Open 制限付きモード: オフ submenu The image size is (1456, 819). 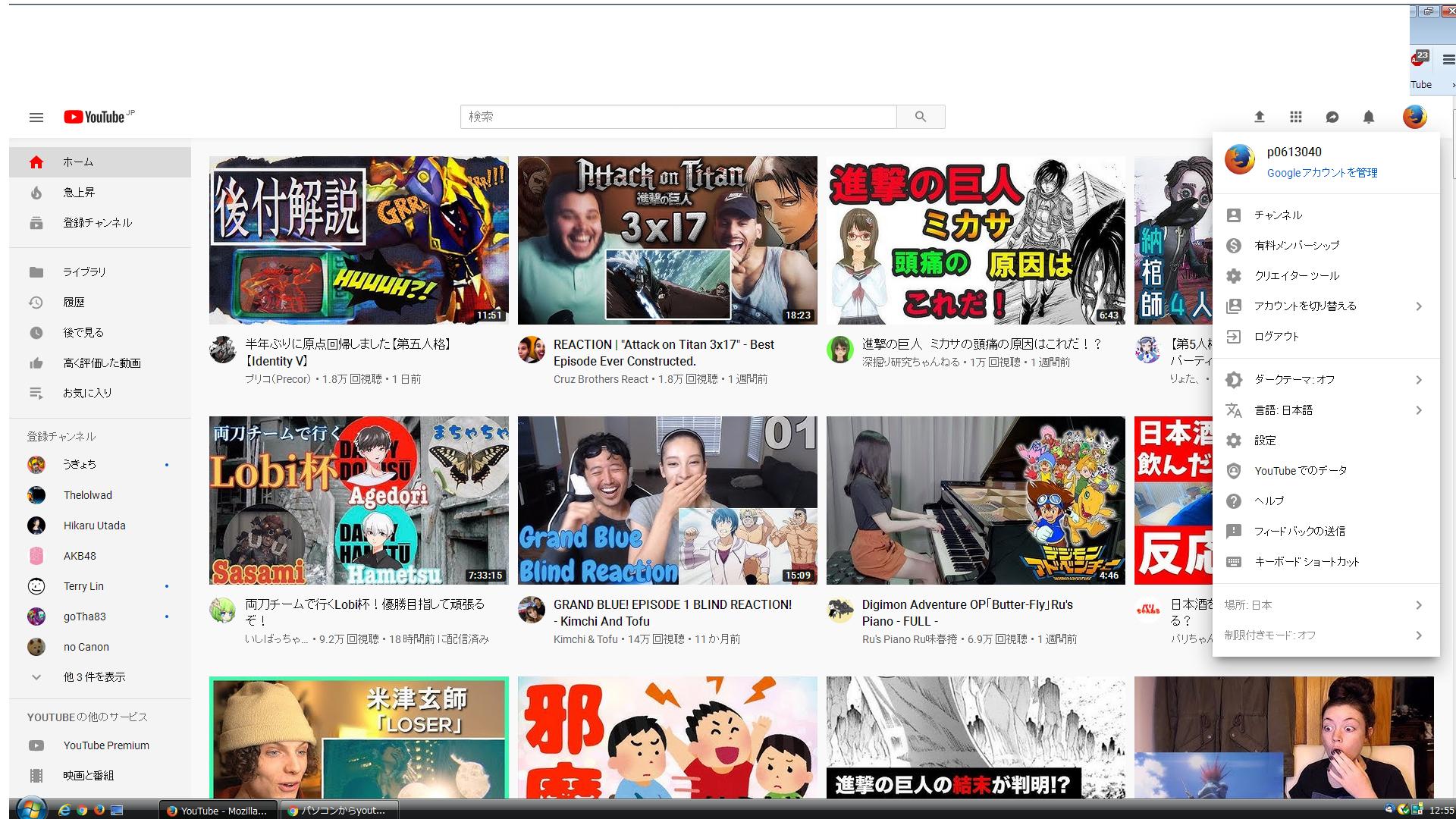[x=1326, y=635]
